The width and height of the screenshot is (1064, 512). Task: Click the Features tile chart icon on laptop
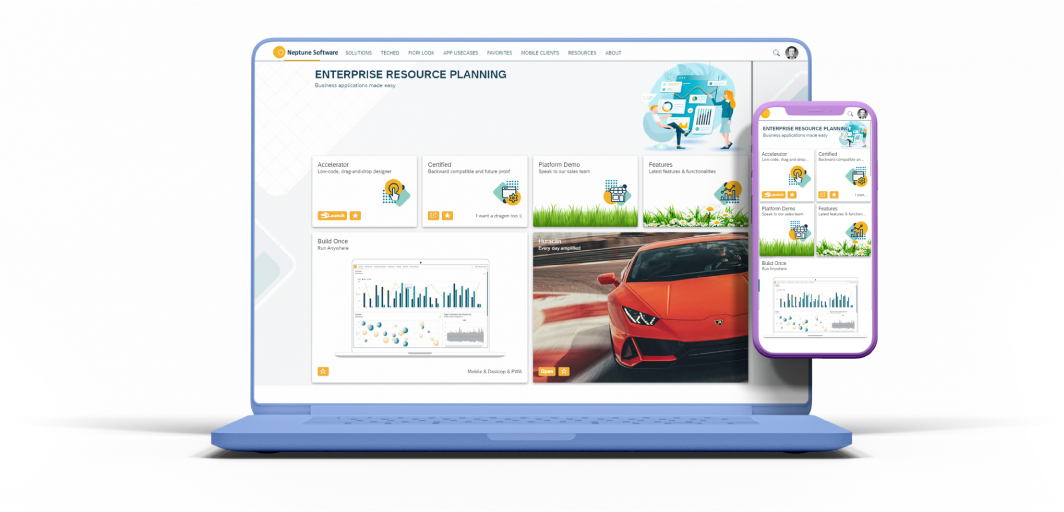point(729,191)
